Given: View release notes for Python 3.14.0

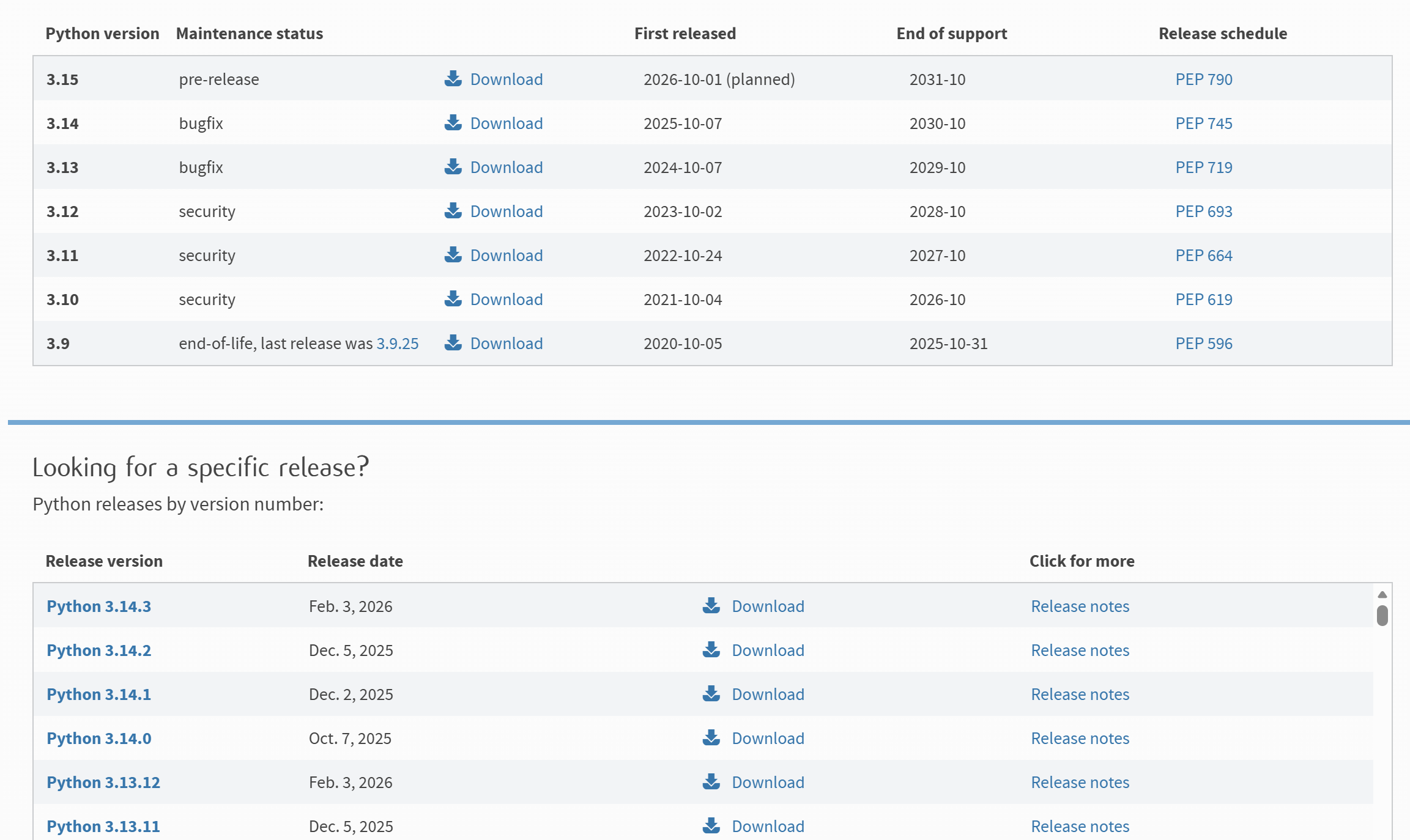Looking at the screenshot, I should [1080, 739].
